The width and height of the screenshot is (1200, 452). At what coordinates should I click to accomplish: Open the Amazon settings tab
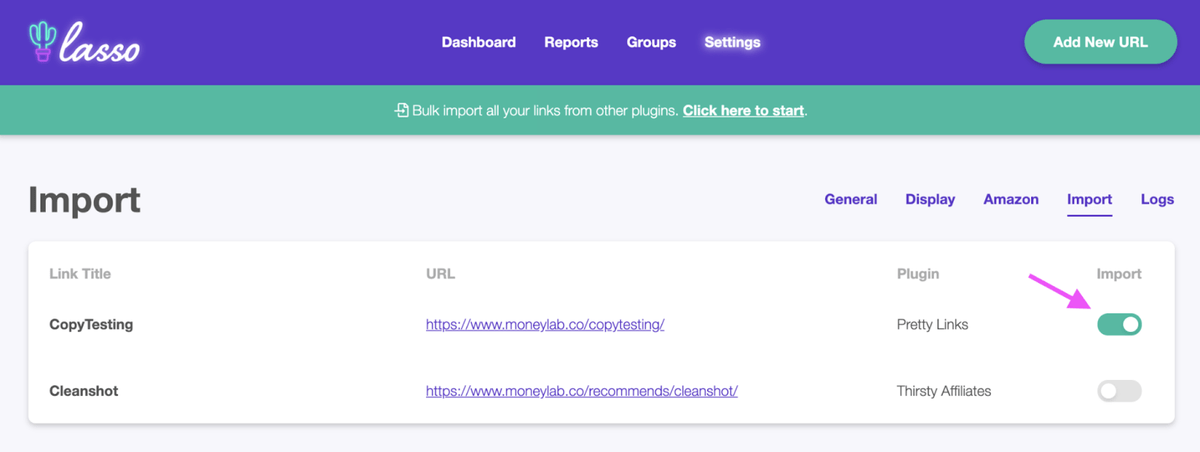[x=1011, y=199]
